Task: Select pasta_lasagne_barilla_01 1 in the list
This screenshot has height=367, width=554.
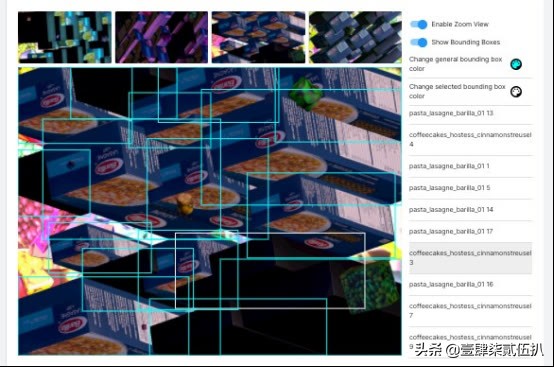Action: pyautogui.click(x=470, y=166)
